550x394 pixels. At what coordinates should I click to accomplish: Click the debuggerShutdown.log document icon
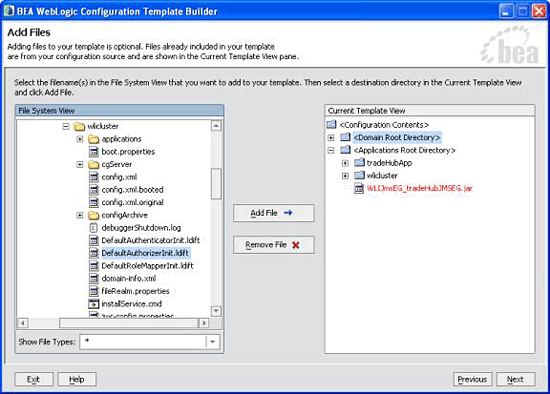[93, 228]
